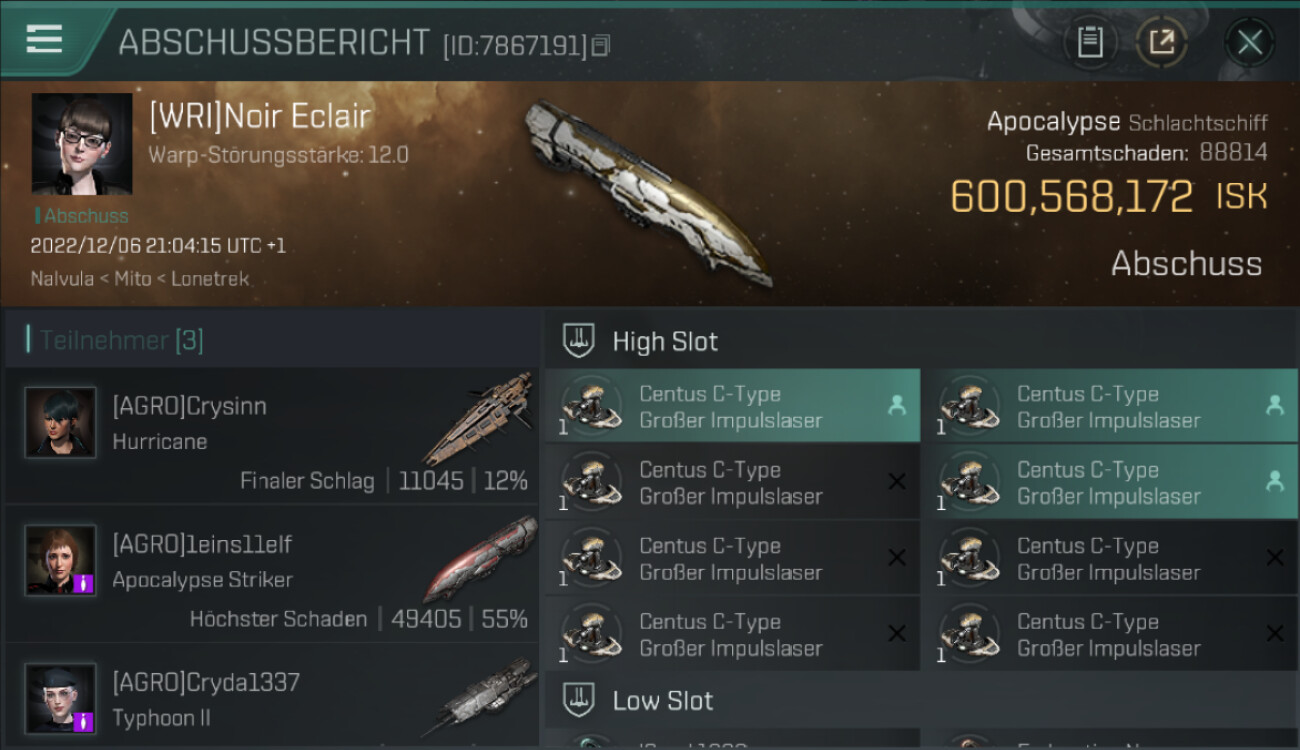
Task: Open the clipboard notes icon
Action: 1090,42
